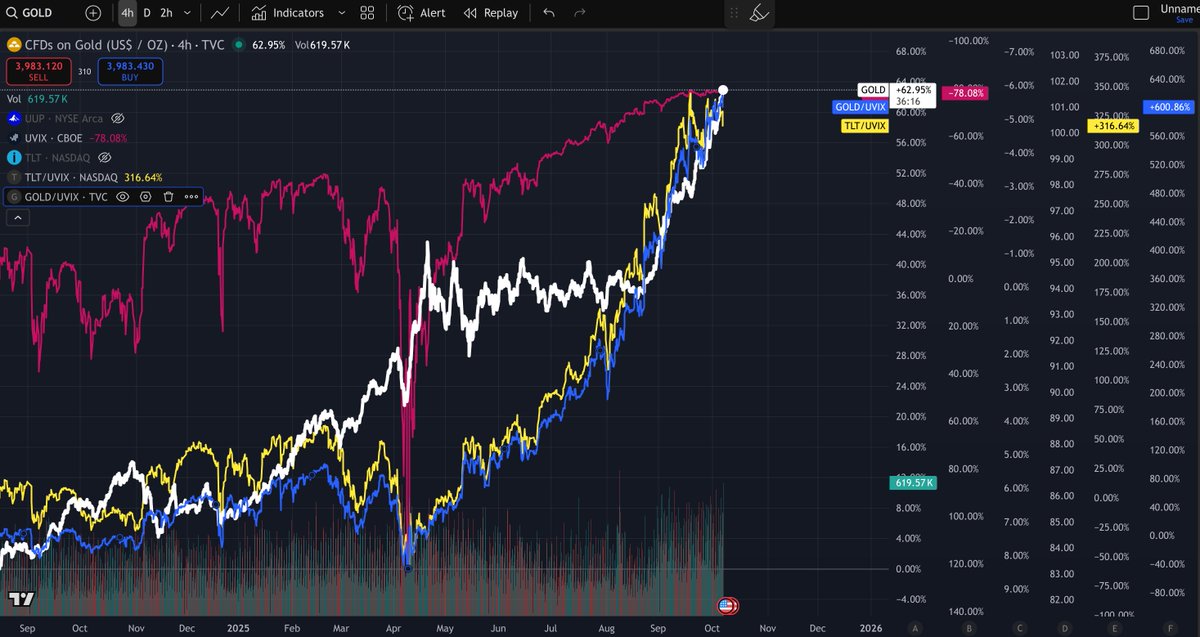
Task: Click the 2025 label on time axis
Action: coord(237,628)
